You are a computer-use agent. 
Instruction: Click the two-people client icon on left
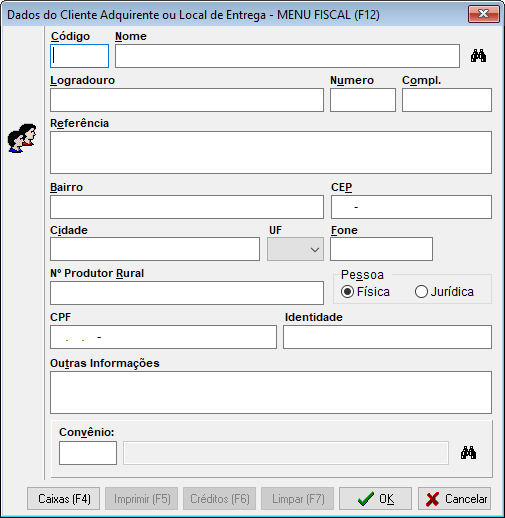click(x=22, y=138)
